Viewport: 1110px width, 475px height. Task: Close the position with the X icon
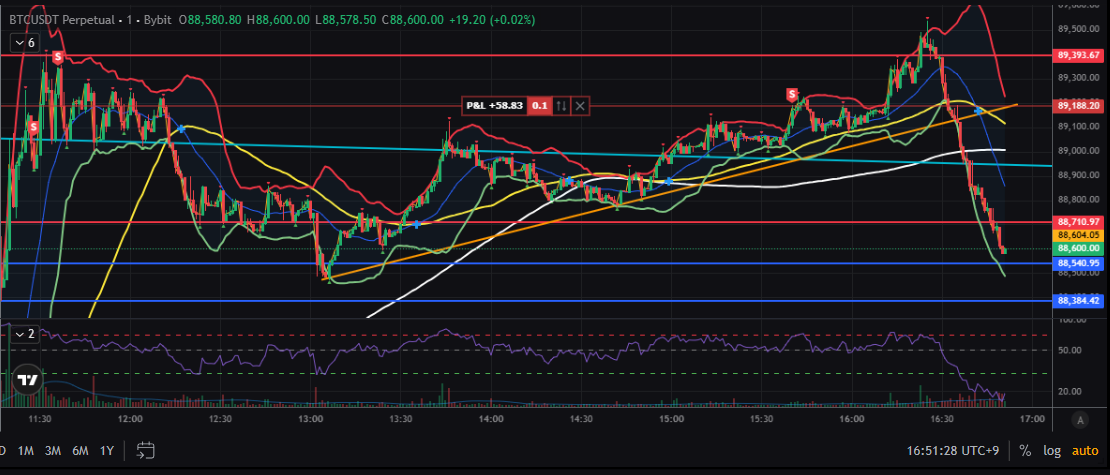click(581, 105)
